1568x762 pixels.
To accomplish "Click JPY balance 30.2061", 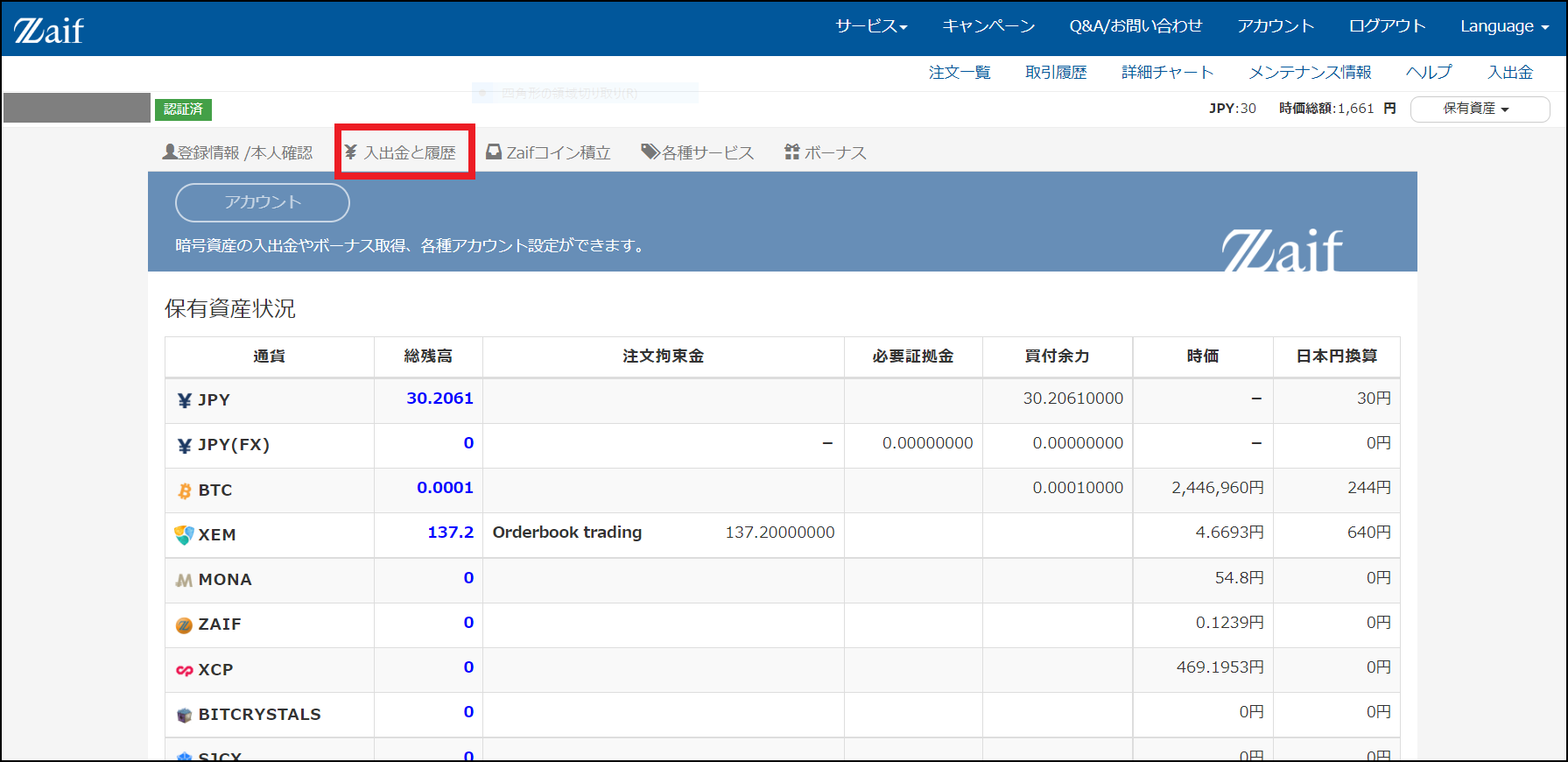I will [439, 399].
